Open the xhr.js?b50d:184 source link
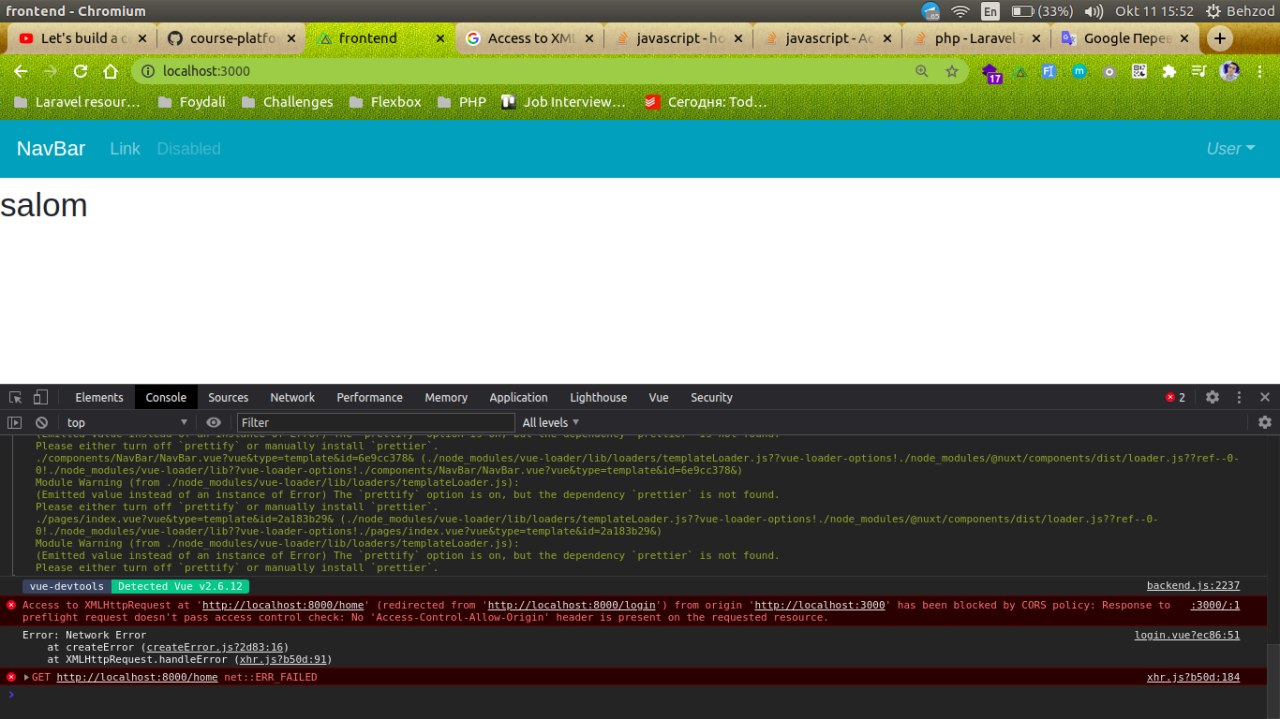1280x719 pixels. click(1193, 677)
